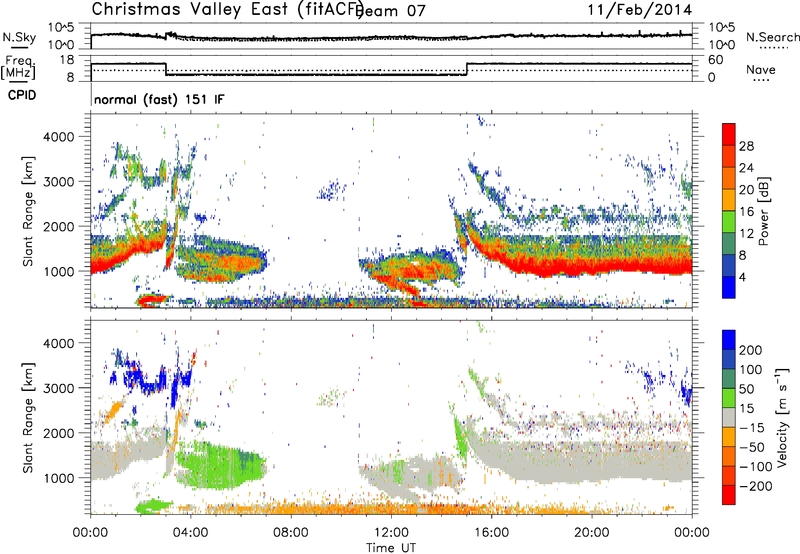The image size is (800, 554).
Task: Click the Time UT axis title
Action: tap(391, 548)
